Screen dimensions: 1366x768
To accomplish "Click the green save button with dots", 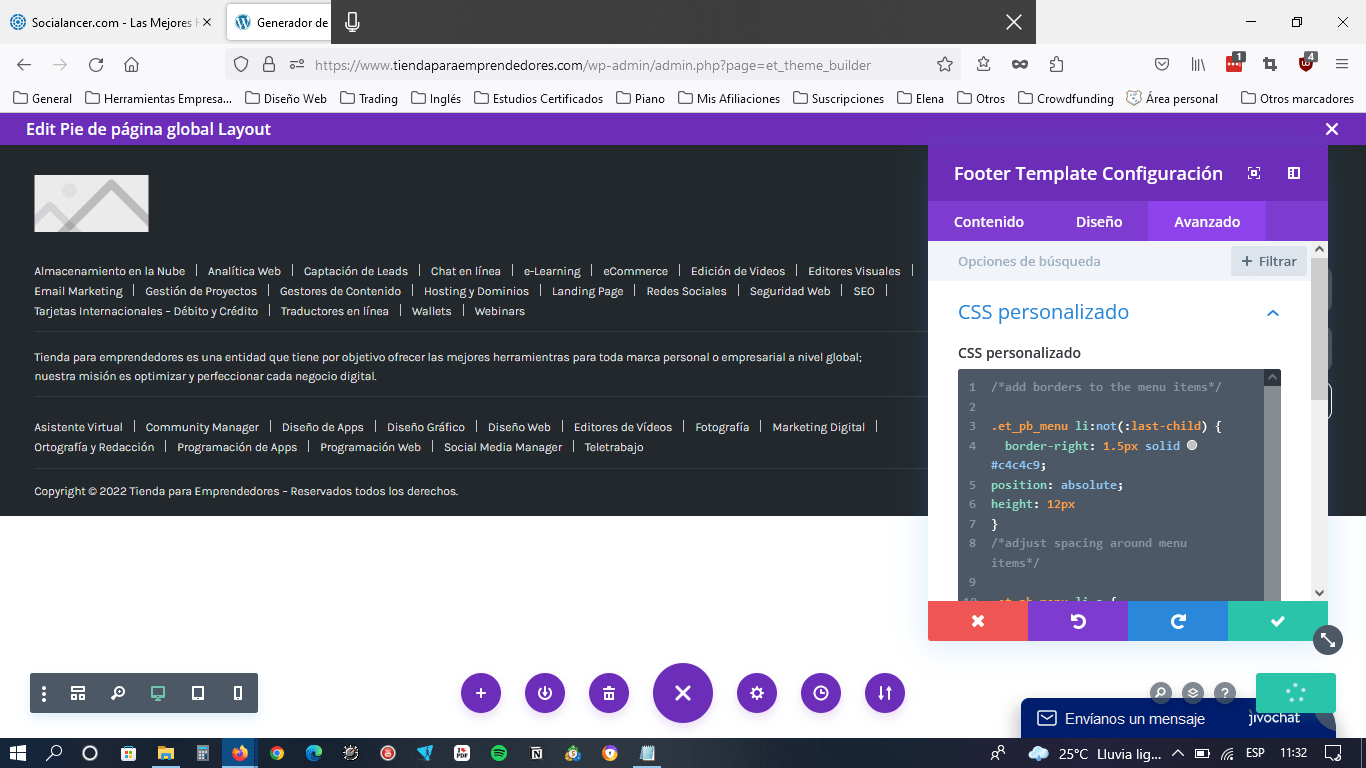I will 1296,692.
